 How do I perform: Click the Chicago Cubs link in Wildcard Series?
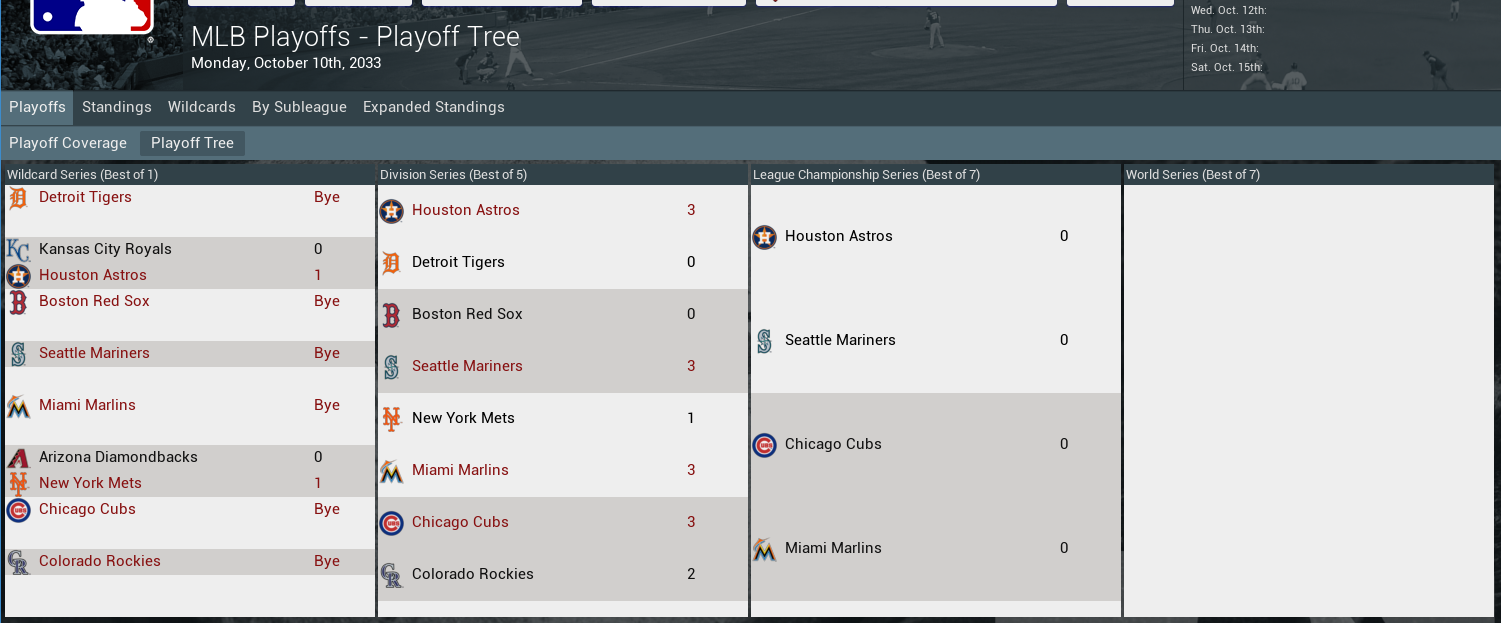coord(87,509)
